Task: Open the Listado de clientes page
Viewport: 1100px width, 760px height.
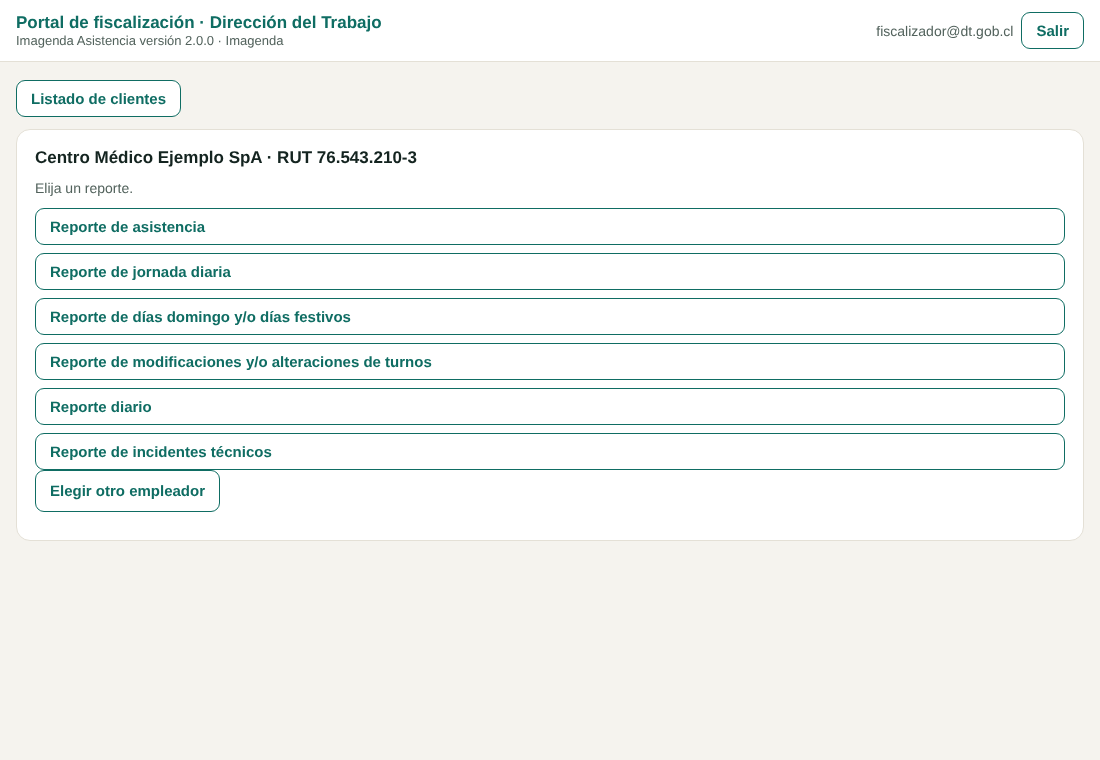Action: click(x=98, y=99)
